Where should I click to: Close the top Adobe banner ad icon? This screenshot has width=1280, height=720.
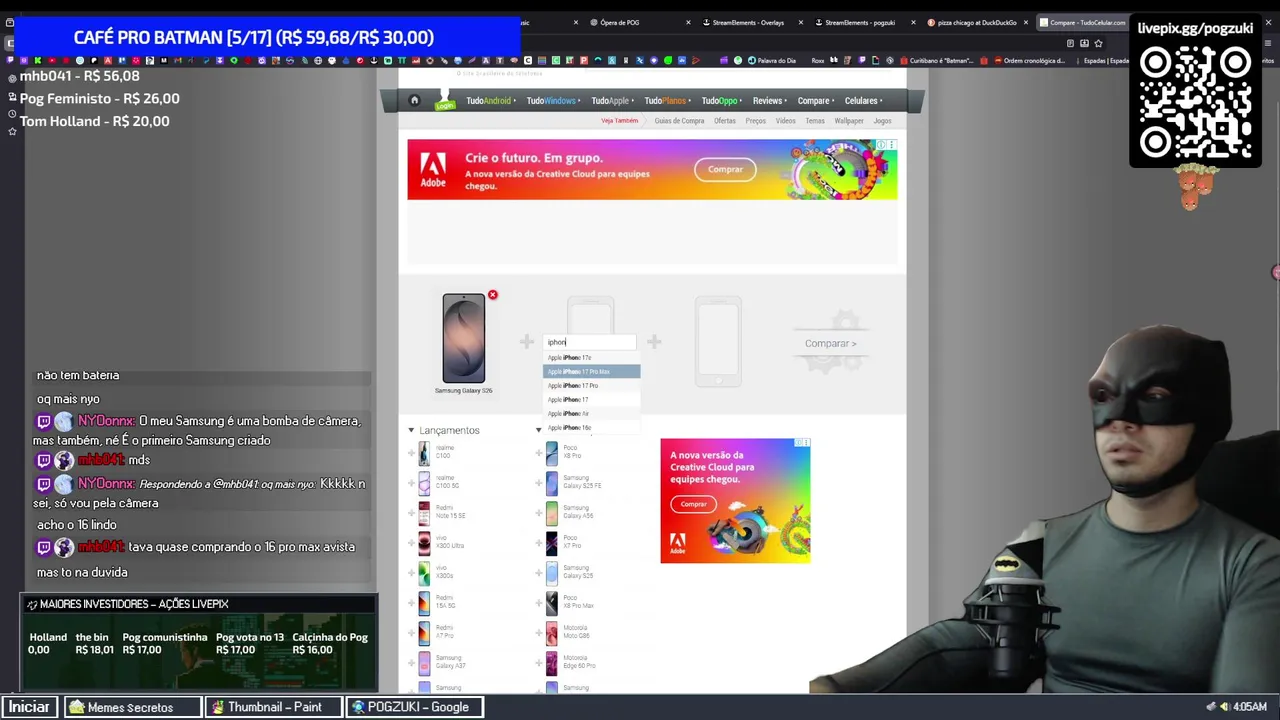click(x=892, y=145)
